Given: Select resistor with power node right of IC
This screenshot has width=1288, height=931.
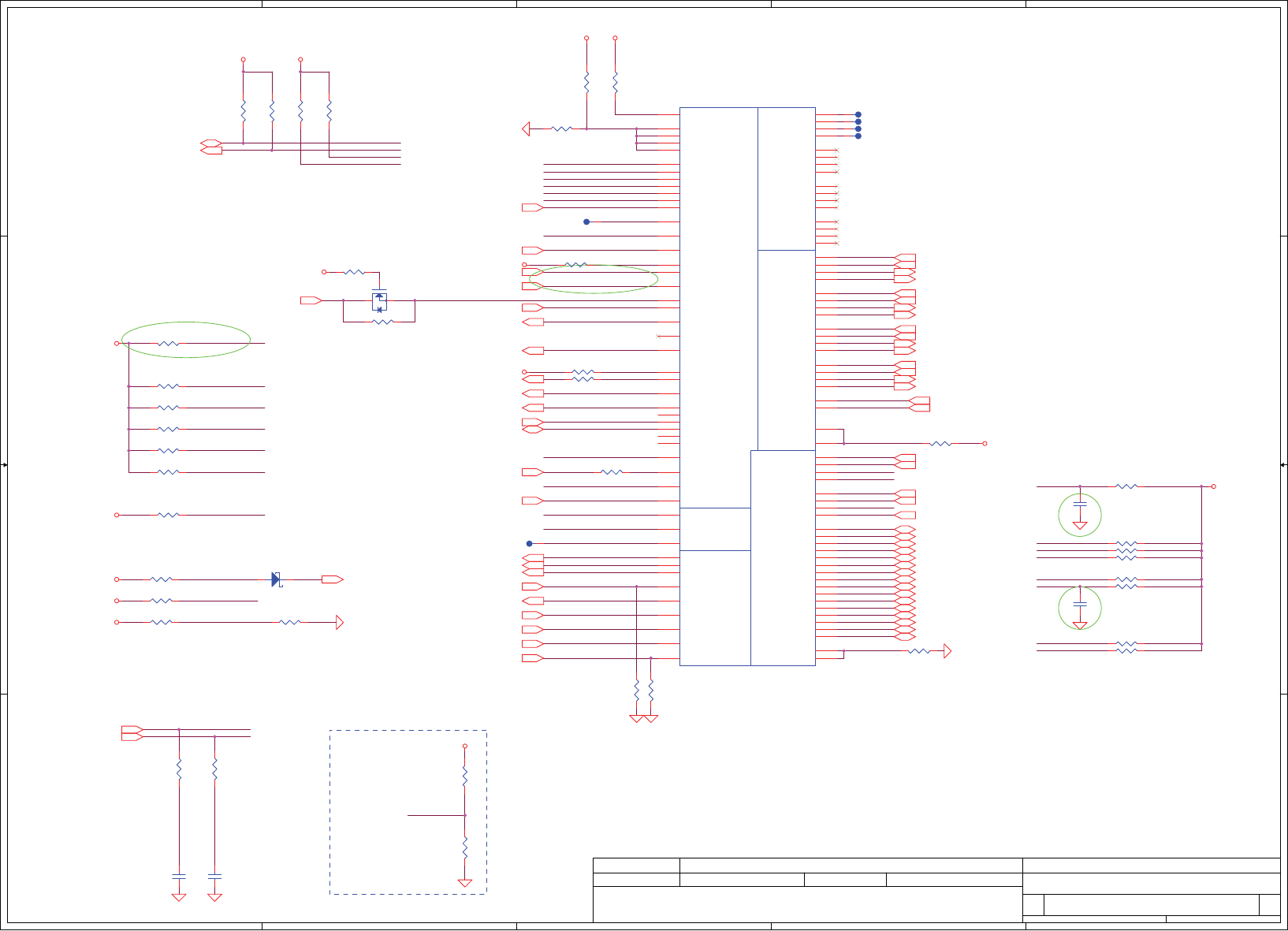Looking at the screenshot, I should click(x=941, y=444).
